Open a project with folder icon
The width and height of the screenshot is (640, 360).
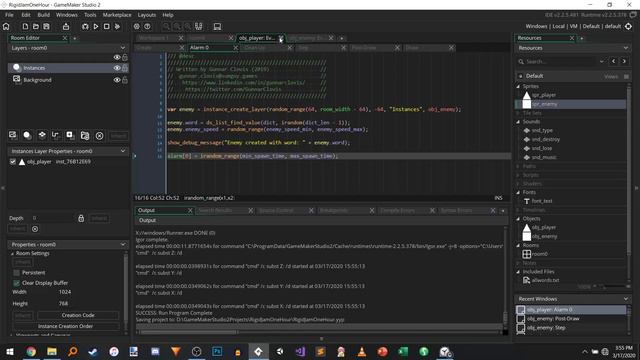click(x=36, y=27)
